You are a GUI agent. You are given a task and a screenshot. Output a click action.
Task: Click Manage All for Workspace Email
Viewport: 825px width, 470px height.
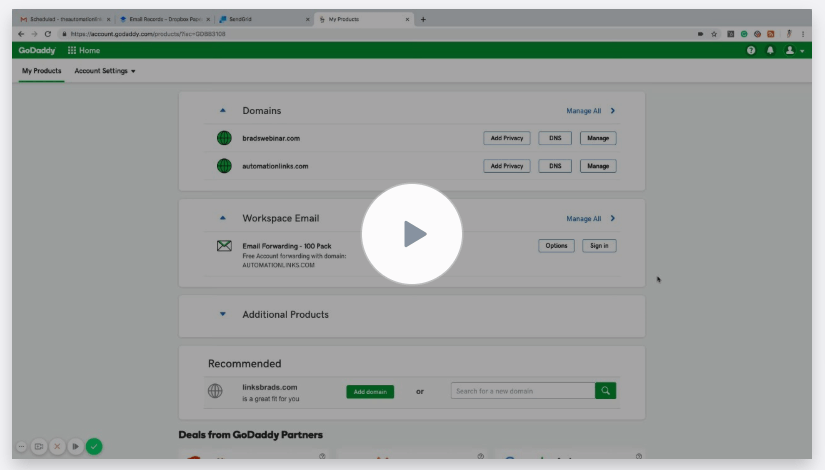(583, 218)
